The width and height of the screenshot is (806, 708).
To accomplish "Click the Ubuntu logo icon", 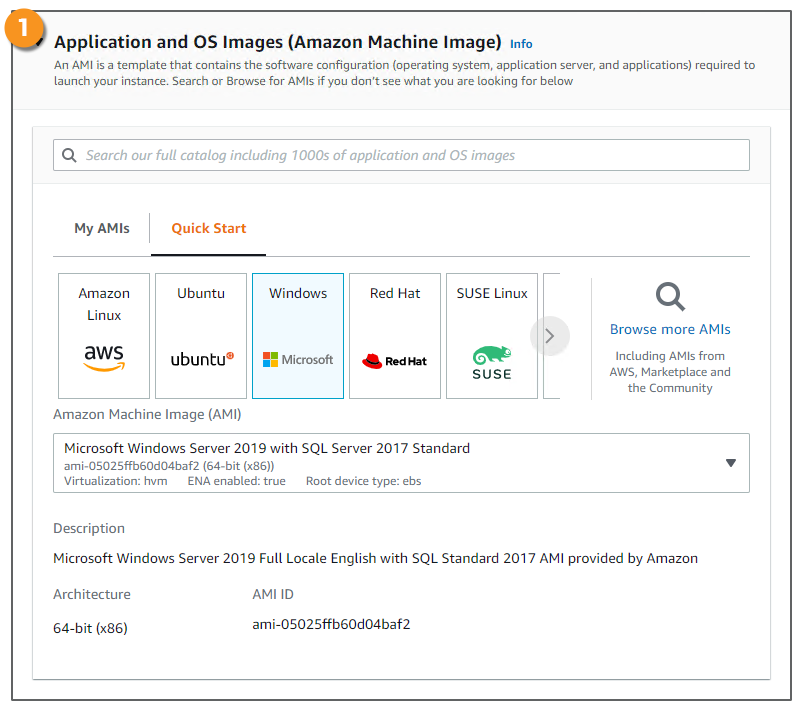I will [x=201, y=359].
